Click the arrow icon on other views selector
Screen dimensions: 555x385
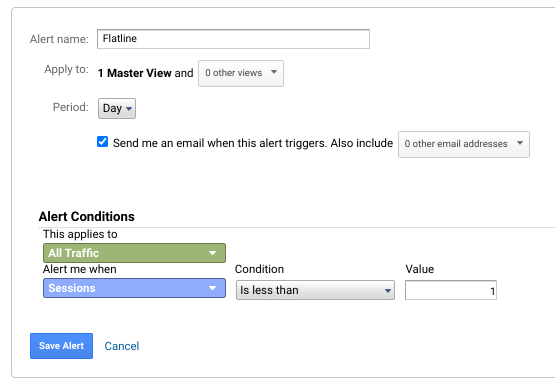pyautogui.click(x=274, y=72)
